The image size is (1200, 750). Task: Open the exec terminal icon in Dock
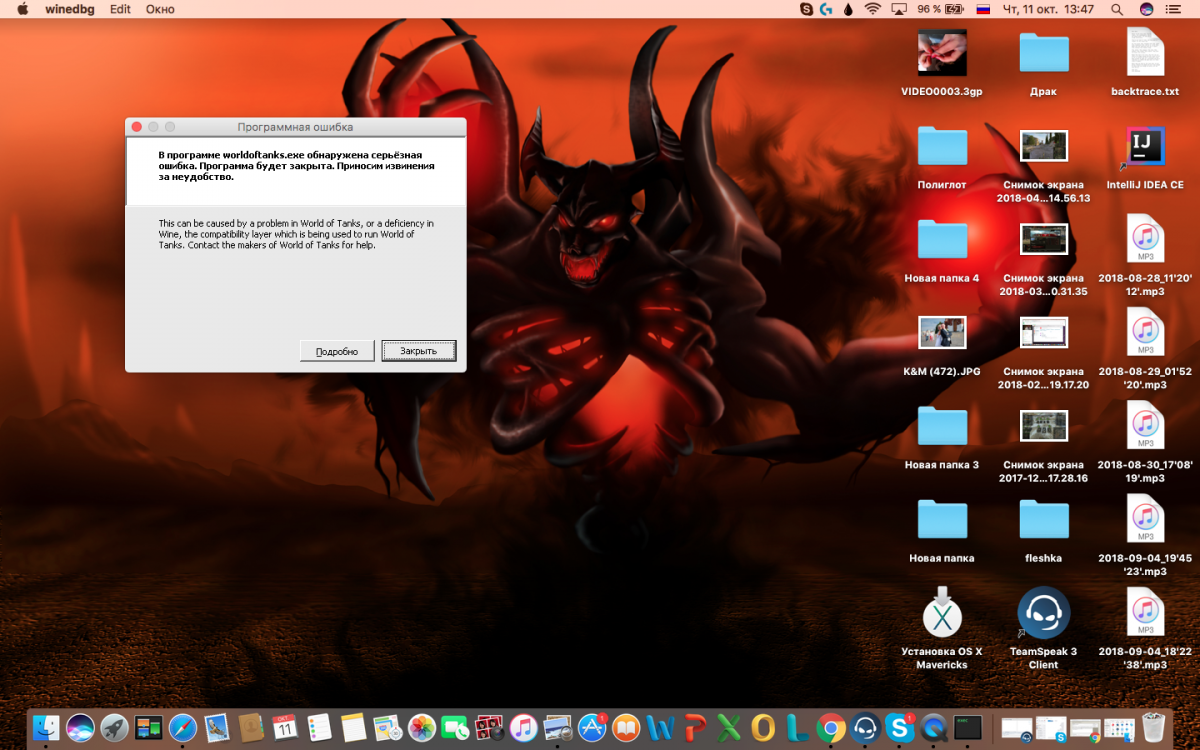967,727
